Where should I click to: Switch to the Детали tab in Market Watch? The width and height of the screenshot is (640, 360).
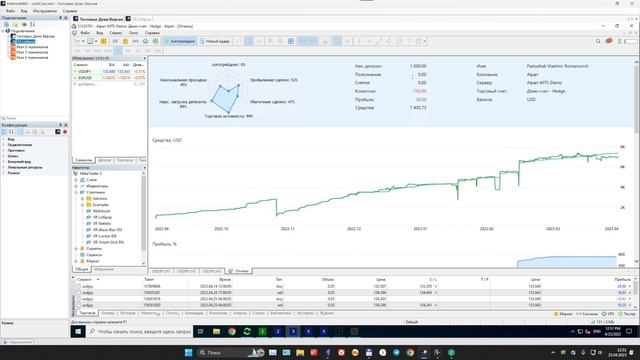tap(104, 160)
